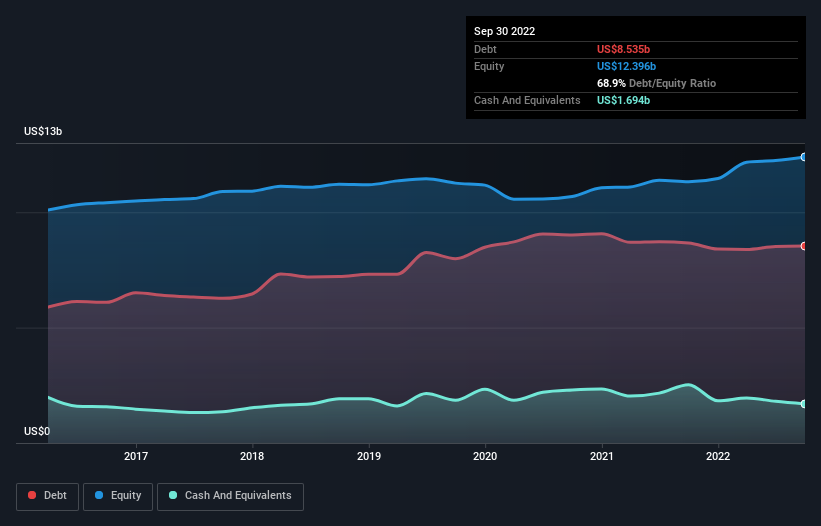Click the US$13b y-axis label

tap(43, 131)
